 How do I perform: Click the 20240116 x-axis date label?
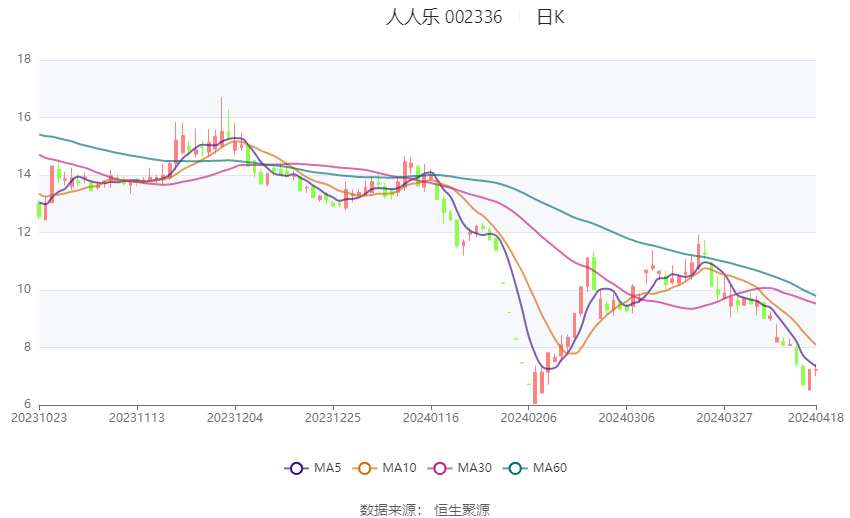431,418
